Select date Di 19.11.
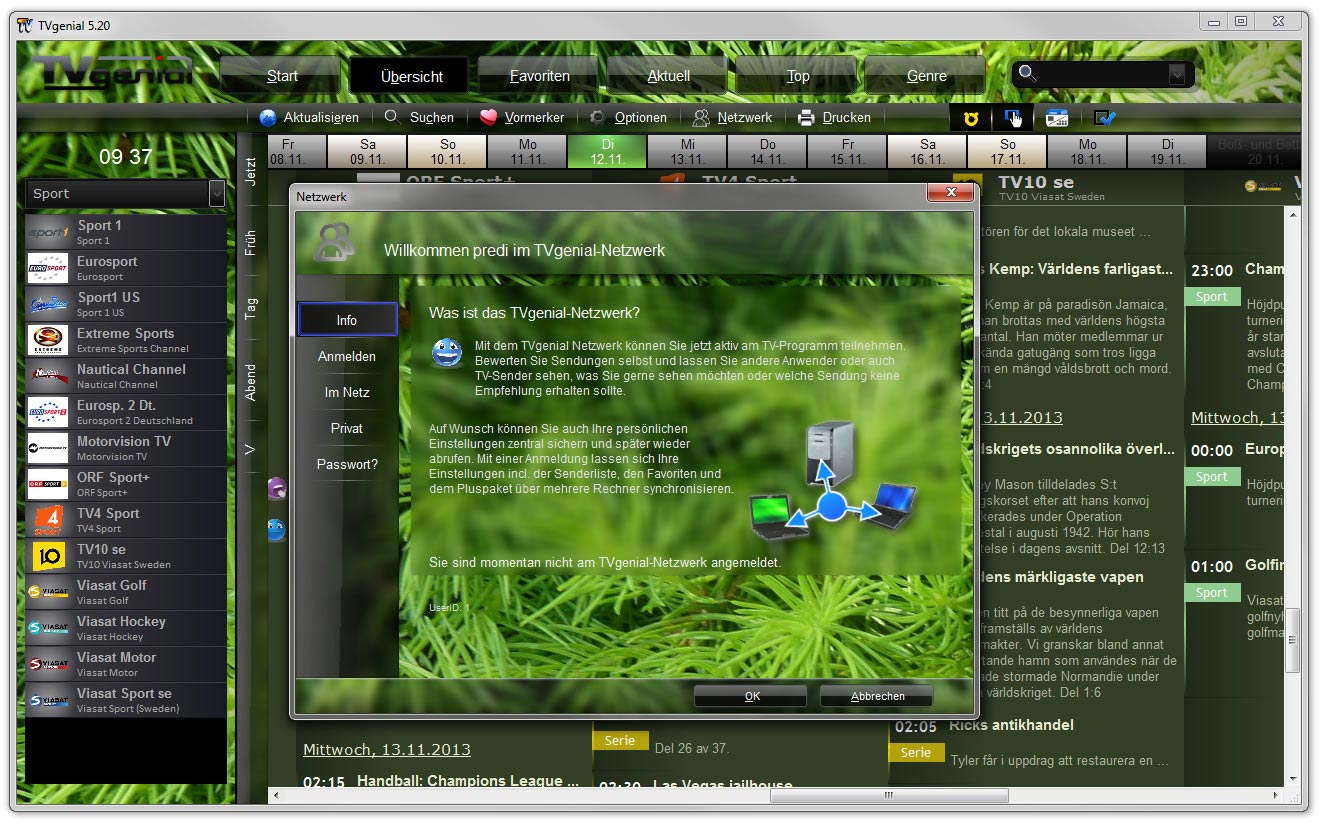This screenshot has height=826, width=1321. click(1167, 152)
